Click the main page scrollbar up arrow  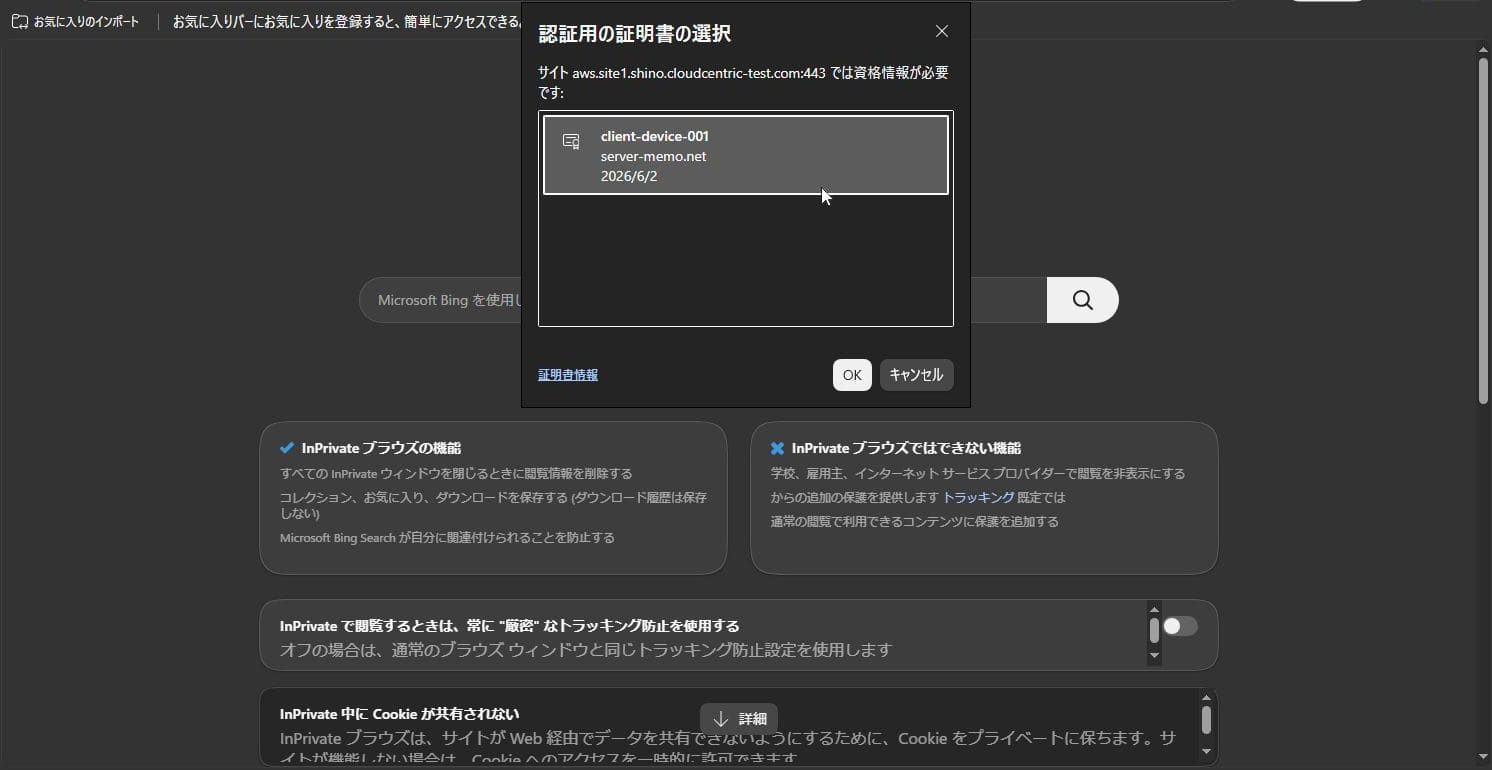[1483, 48]
